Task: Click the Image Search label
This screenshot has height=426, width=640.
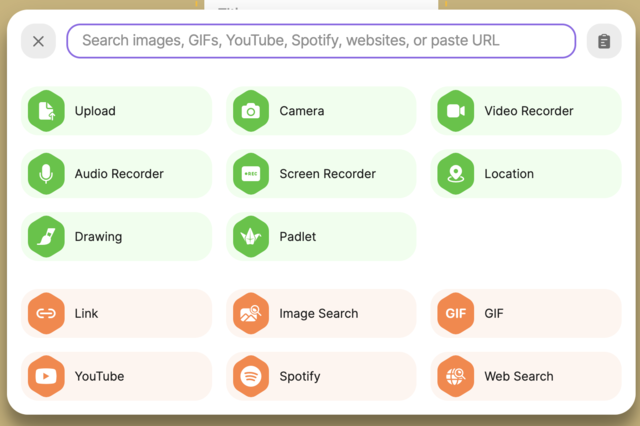Action: click(x=319, y=313)
